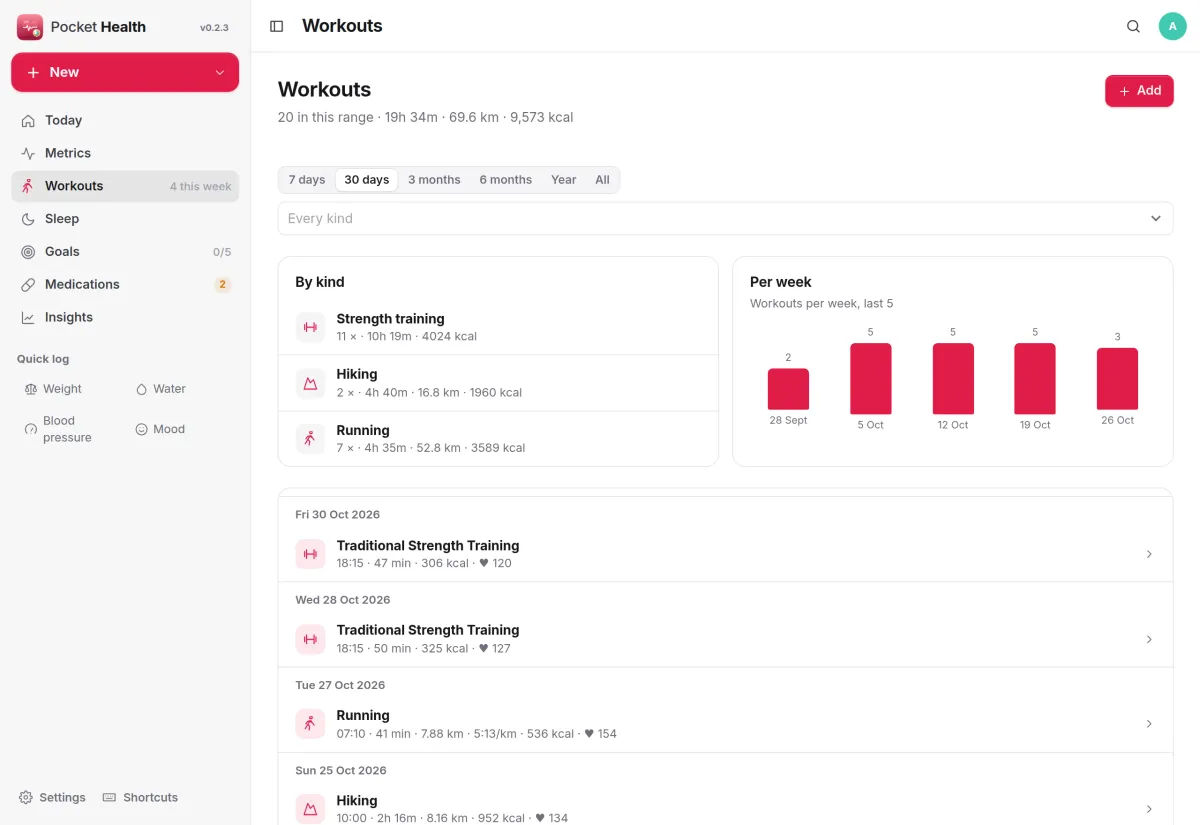Screen dimensions: 1200x825
Task: Click version label v0.2.3
Action: click(x=214, y=28)
